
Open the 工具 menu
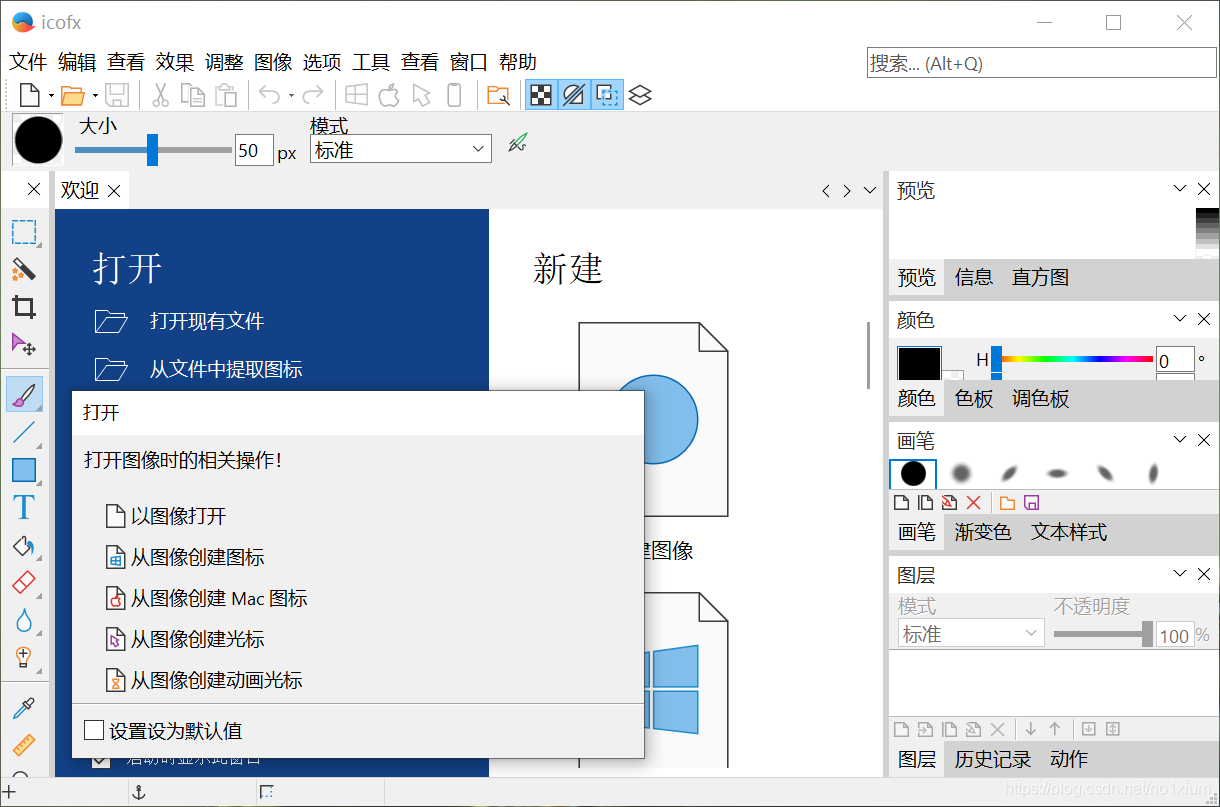click(x=371, y=62)
